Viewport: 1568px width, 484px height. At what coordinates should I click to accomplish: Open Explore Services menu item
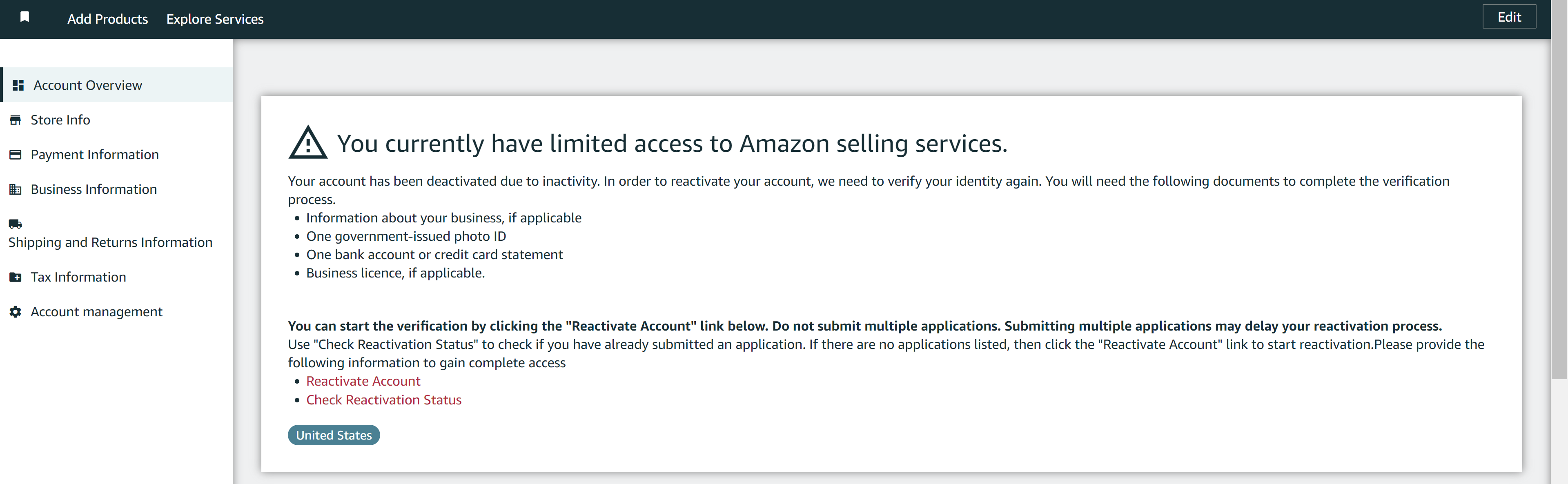click(215, 19)
